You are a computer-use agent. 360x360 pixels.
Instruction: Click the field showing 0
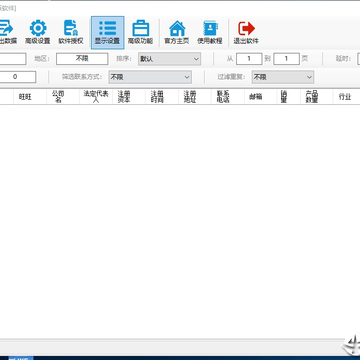point(18,77)
